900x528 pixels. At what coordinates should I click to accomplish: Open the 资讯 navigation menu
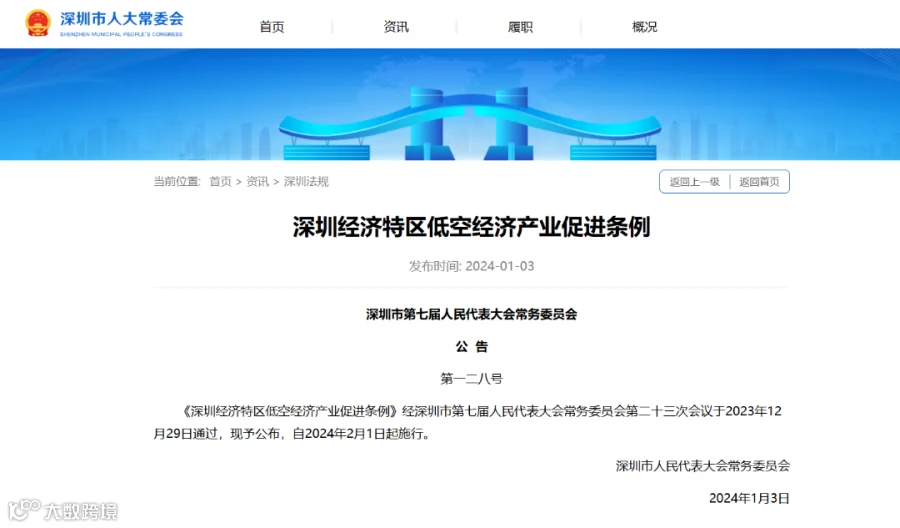396,27
